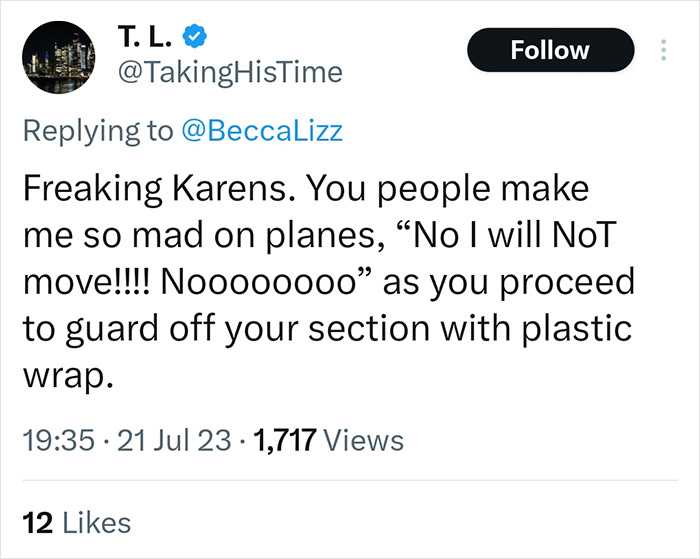Screen dimensions: 700x559
Task: Open the @BeccaLizz profile link
Action: (x=263, y=132)
